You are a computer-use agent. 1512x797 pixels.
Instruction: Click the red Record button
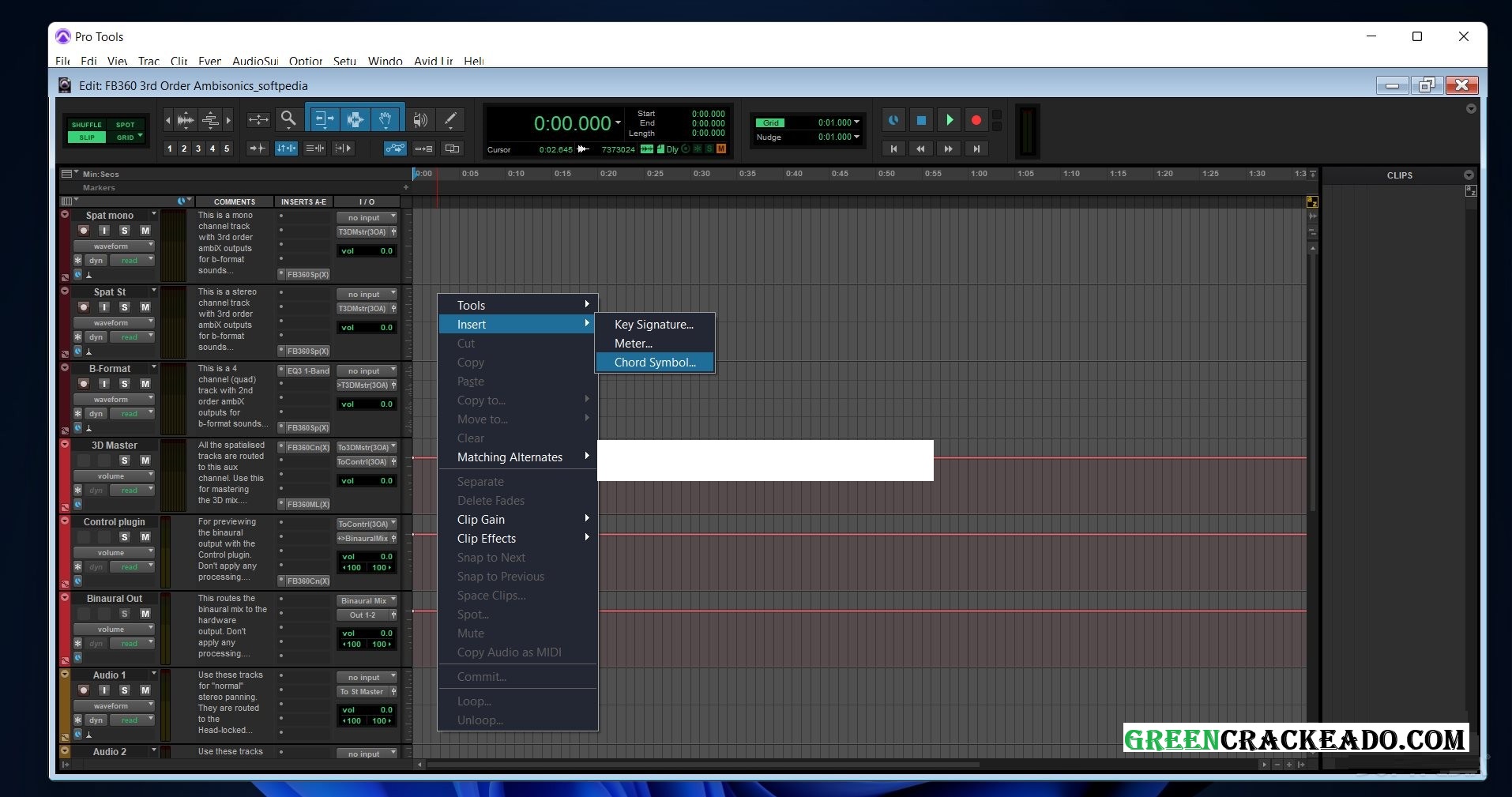pos(976,120)
